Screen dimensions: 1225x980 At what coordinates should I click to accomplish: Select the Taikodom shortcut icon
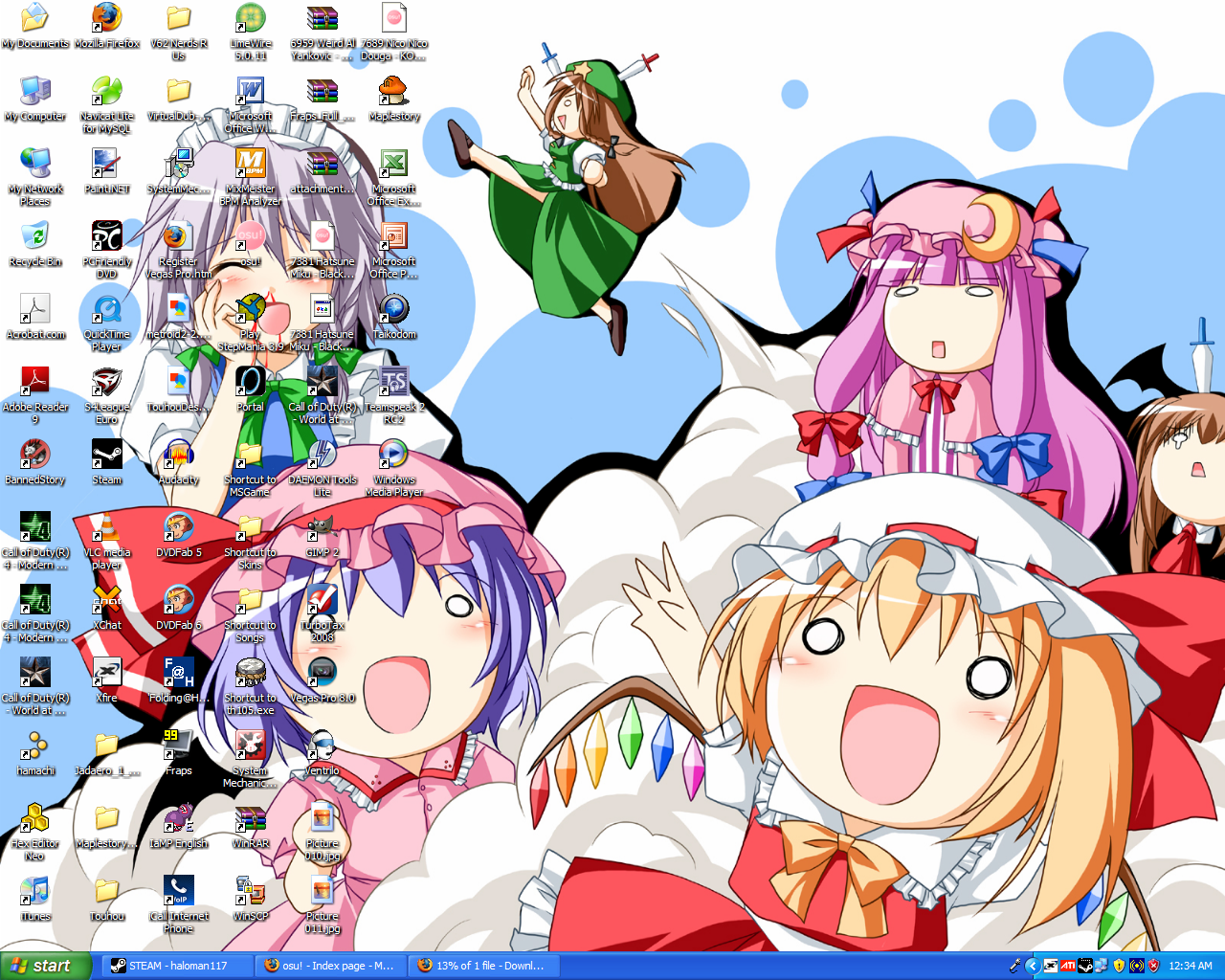coord(394,309)
